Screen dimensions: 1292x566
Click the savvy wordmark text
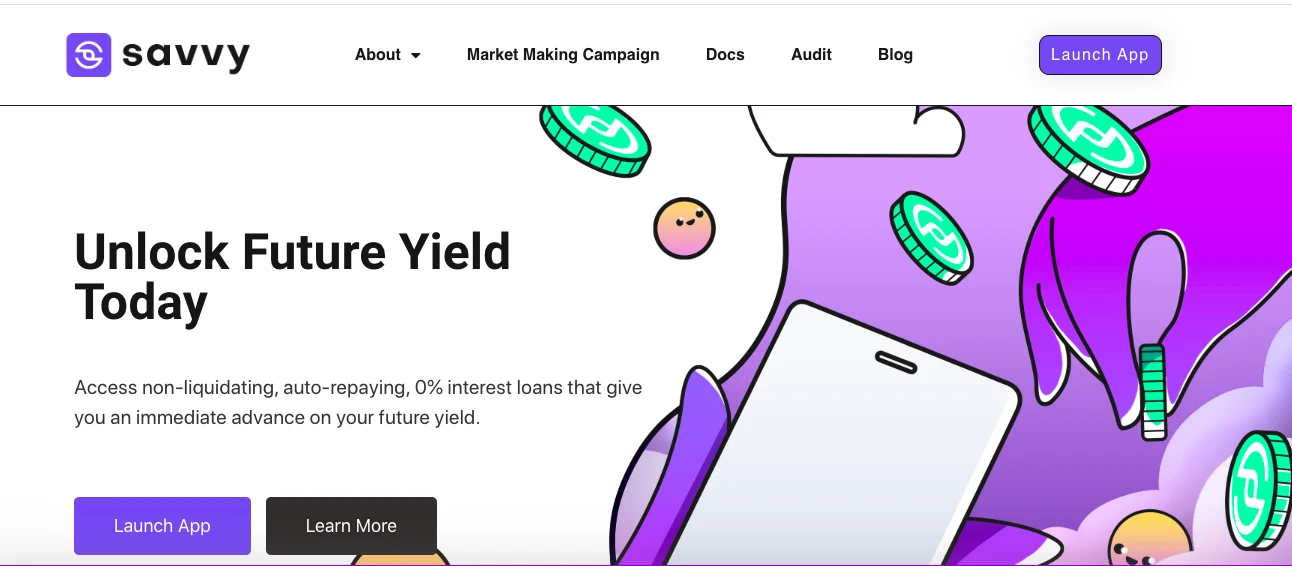click(x=186, y=56)
